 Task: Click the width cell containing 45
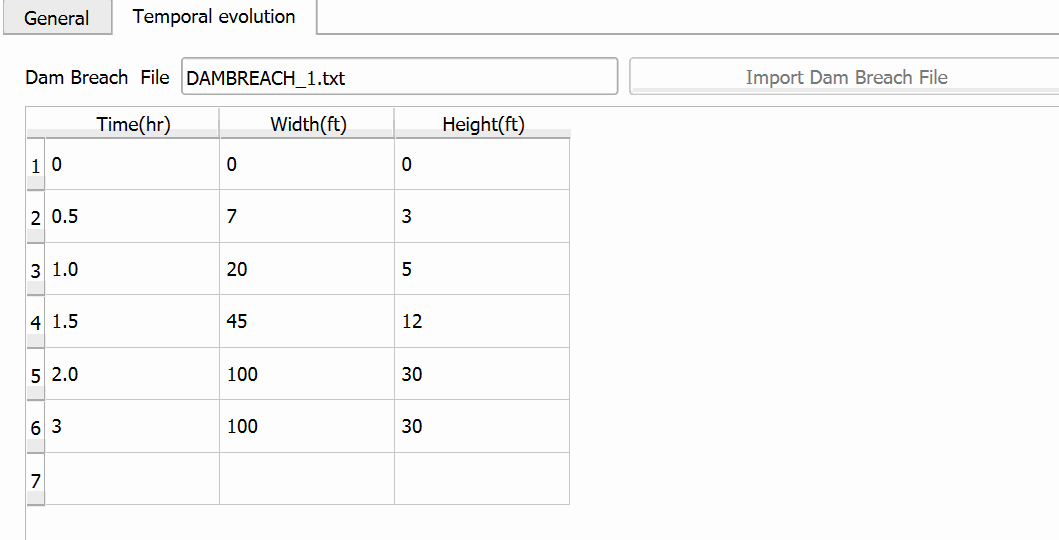coord(308,322)
